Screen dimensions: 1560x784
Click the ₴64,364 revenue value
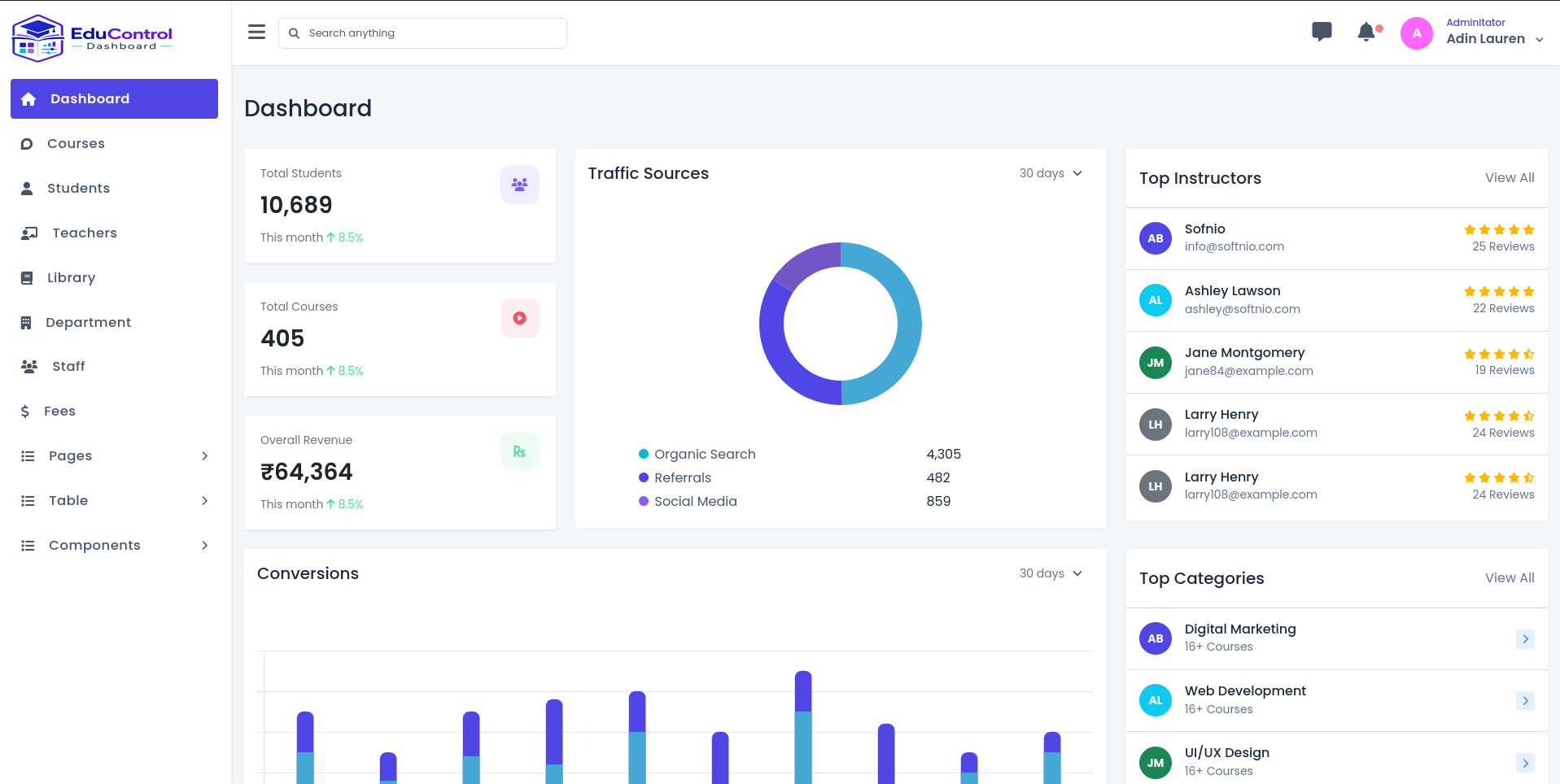[306, 472]
